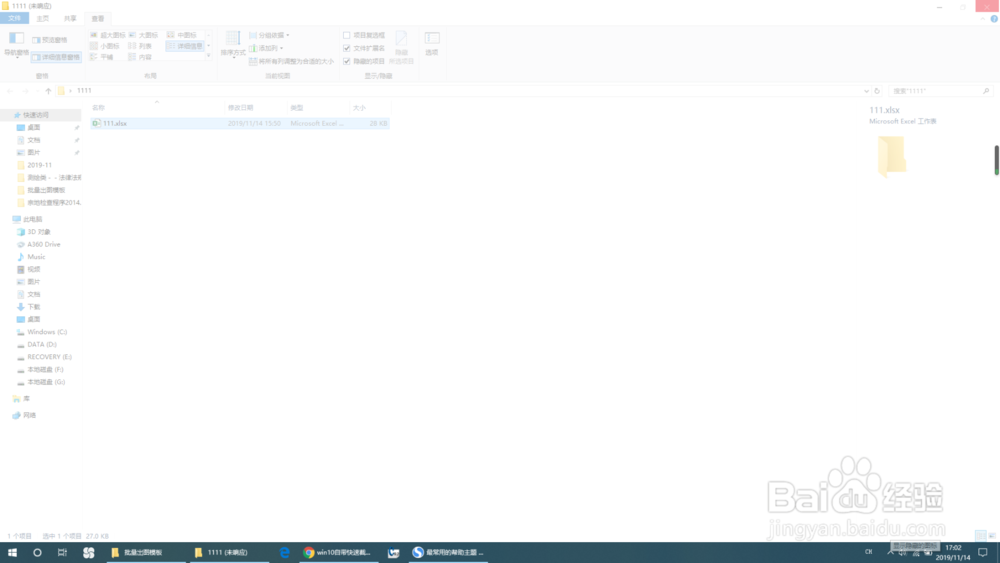Click 隐藏所选项目 hide selected items
The image size is (1000, 563).
coord(401,47)
